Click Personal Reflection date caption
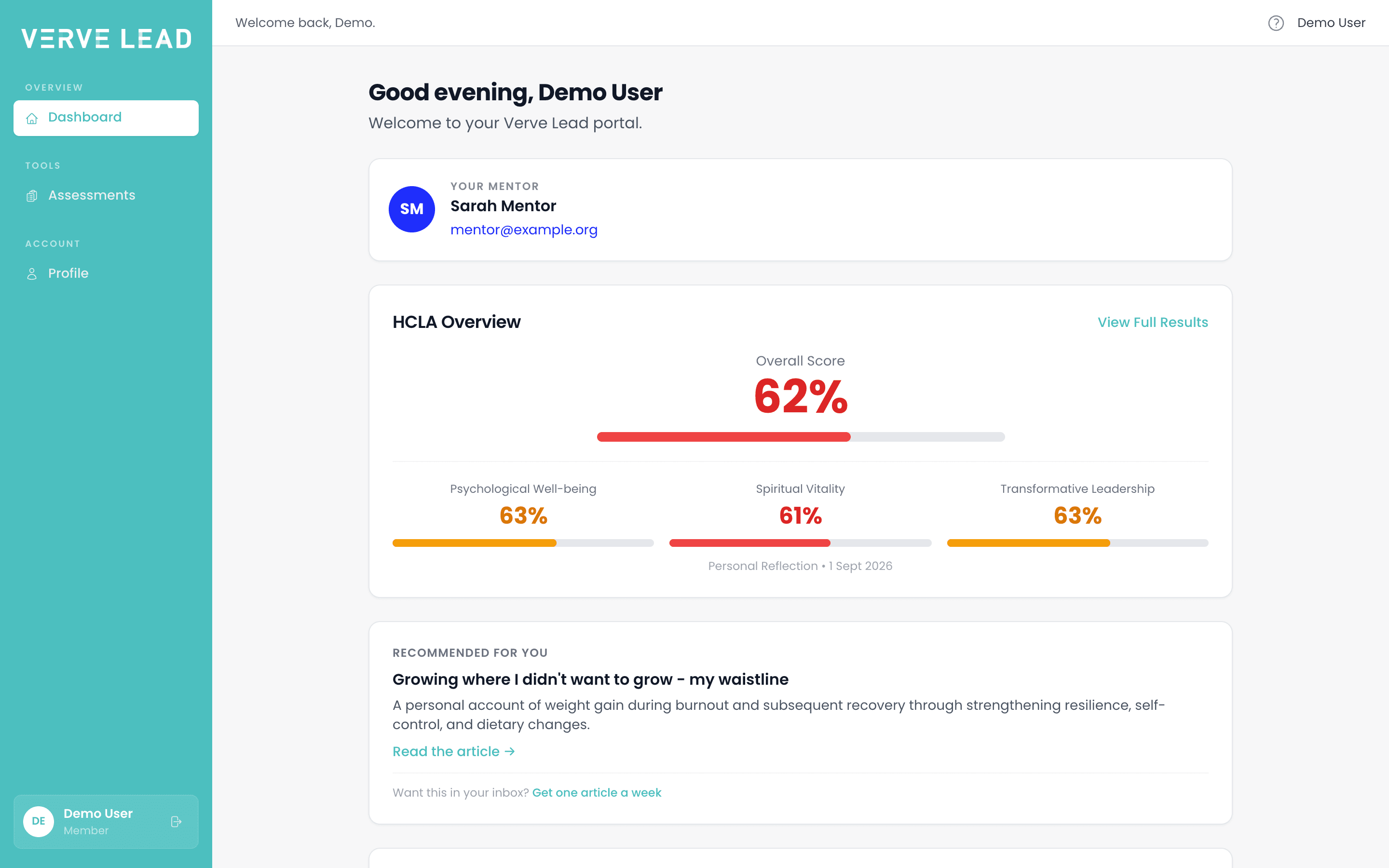This screenshot has height=868, width=1389. pyautogui.click(x=800, y=566)
